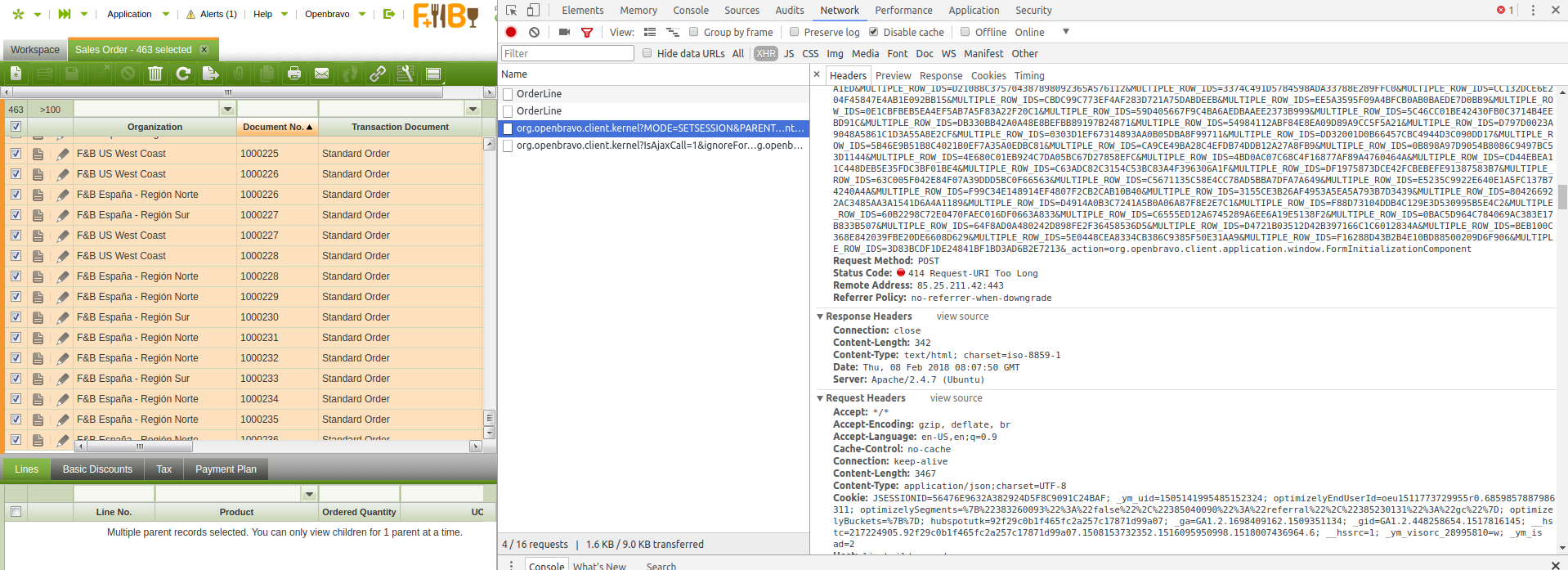
Task: Click the network Filter text field
Action: tap(567, 53)
